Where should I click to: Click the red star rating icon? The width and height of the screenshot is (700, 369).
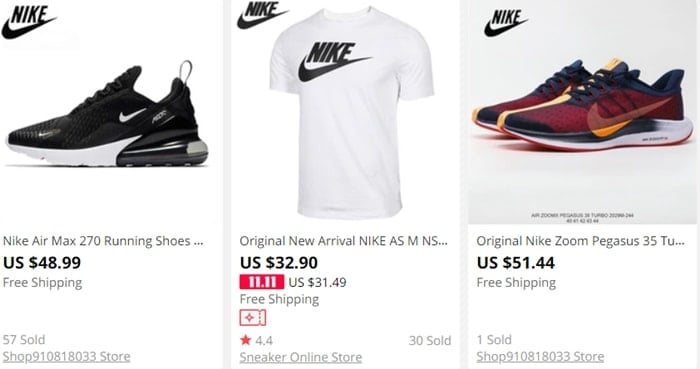[246, 340]
